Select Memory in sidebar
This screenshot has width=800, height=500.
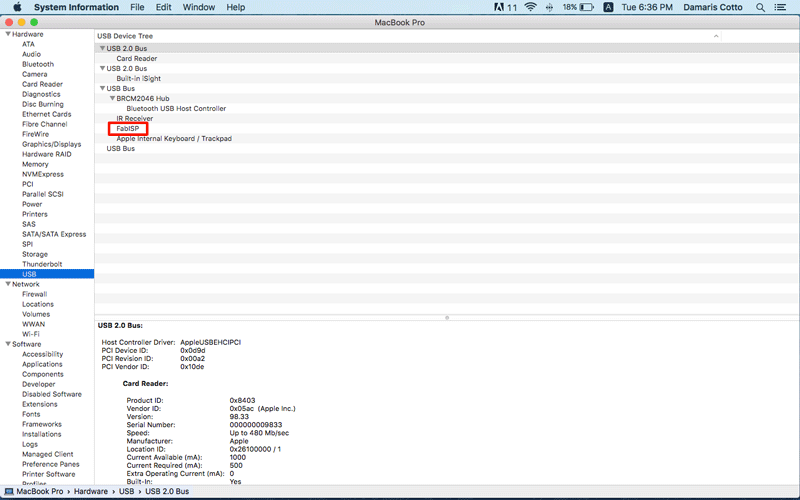click(35, 164)
